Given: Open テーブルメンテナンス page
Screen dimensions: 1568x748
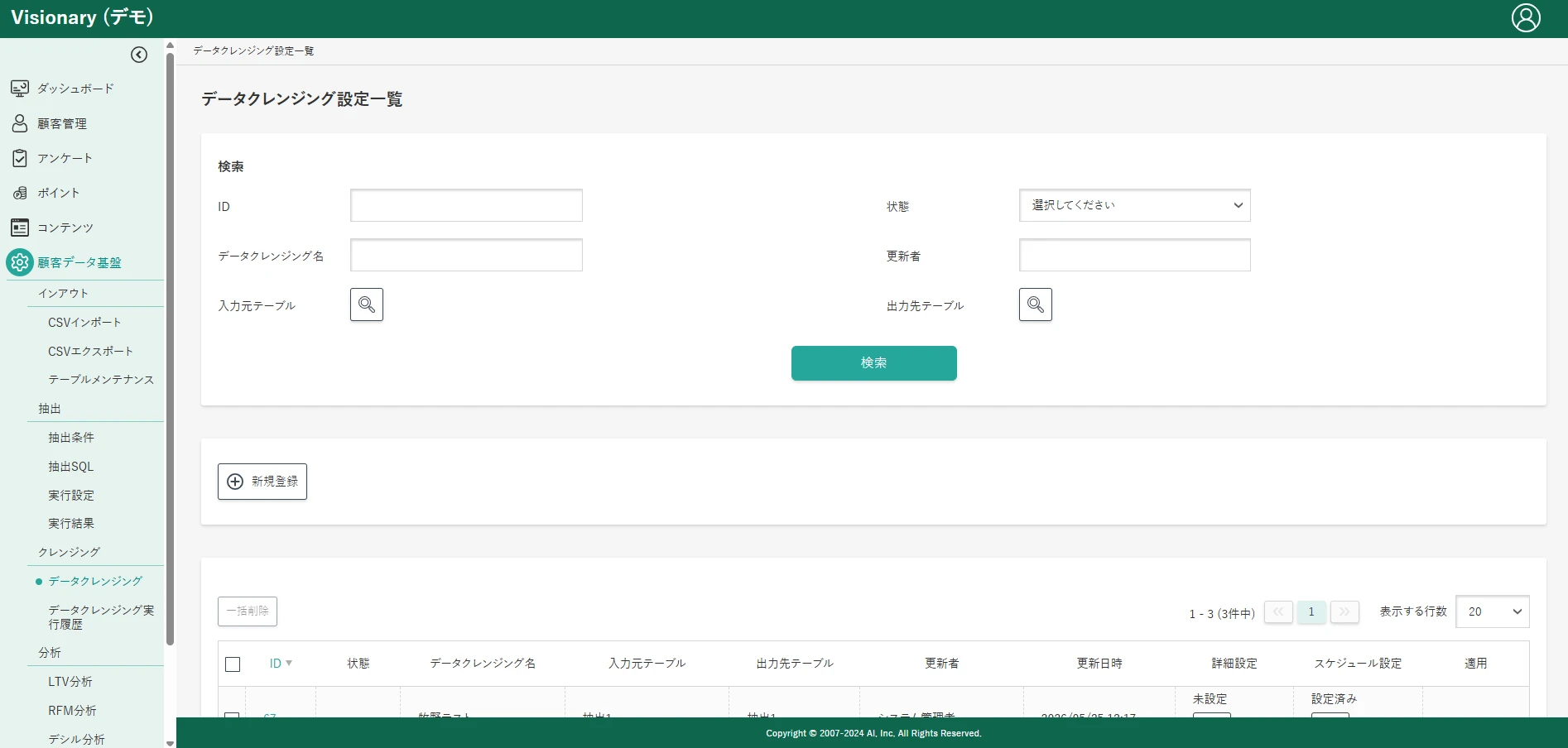Looking at the screenshot, I should pos(101,380).
